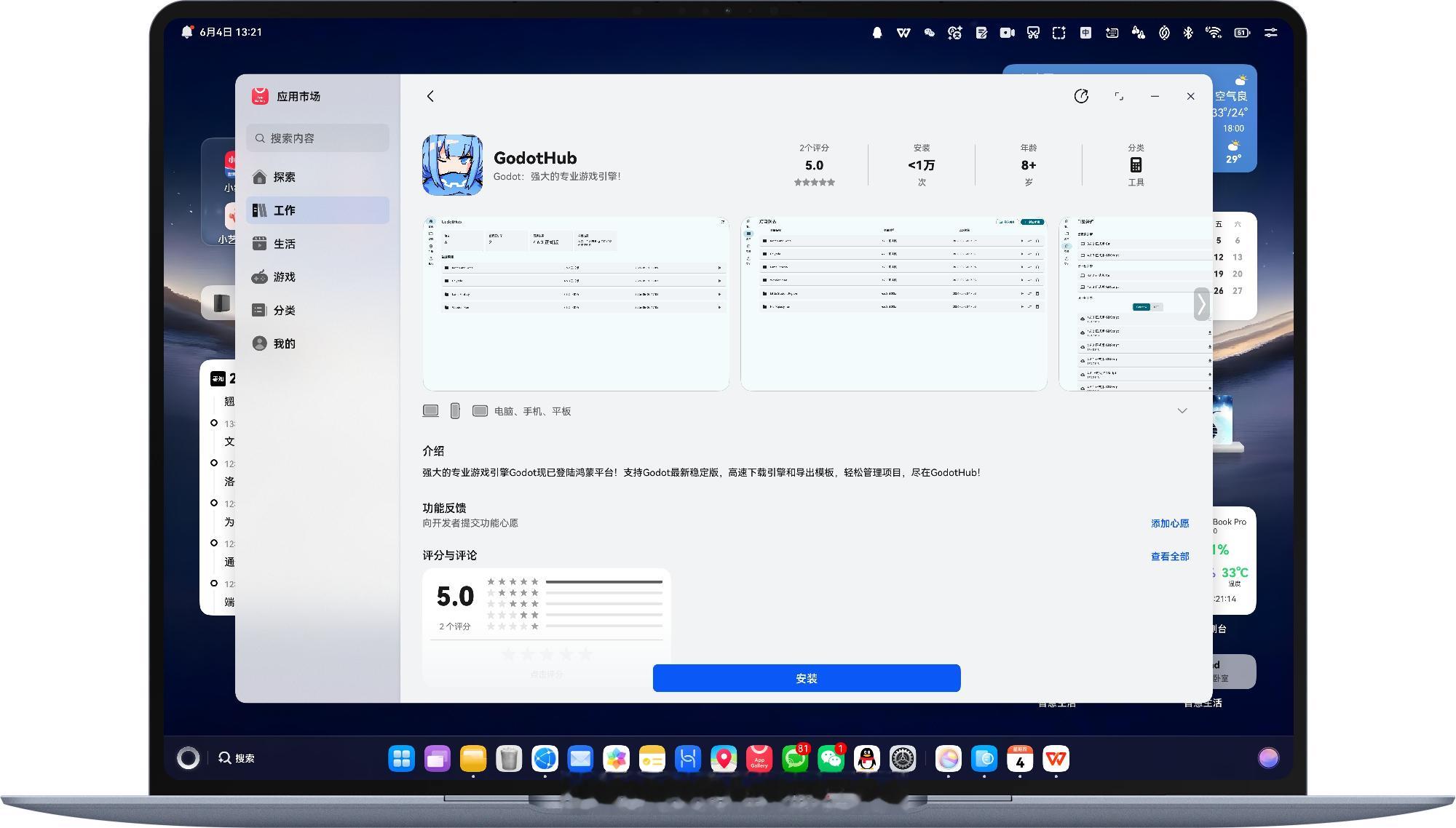Open the smart region select icon
1456x828 pixels.
point(1059,33)
